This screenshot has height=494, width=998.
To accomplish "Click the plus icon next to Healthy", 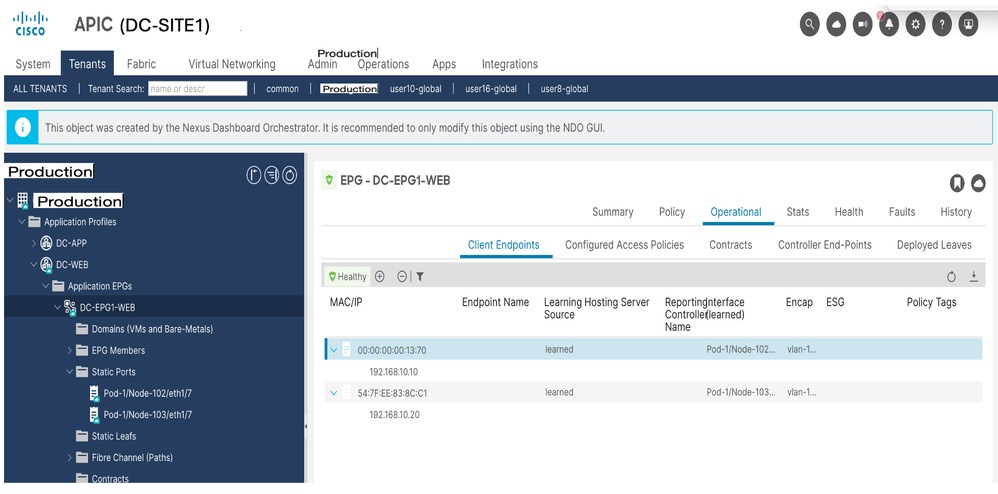I will tap(379, 276).
